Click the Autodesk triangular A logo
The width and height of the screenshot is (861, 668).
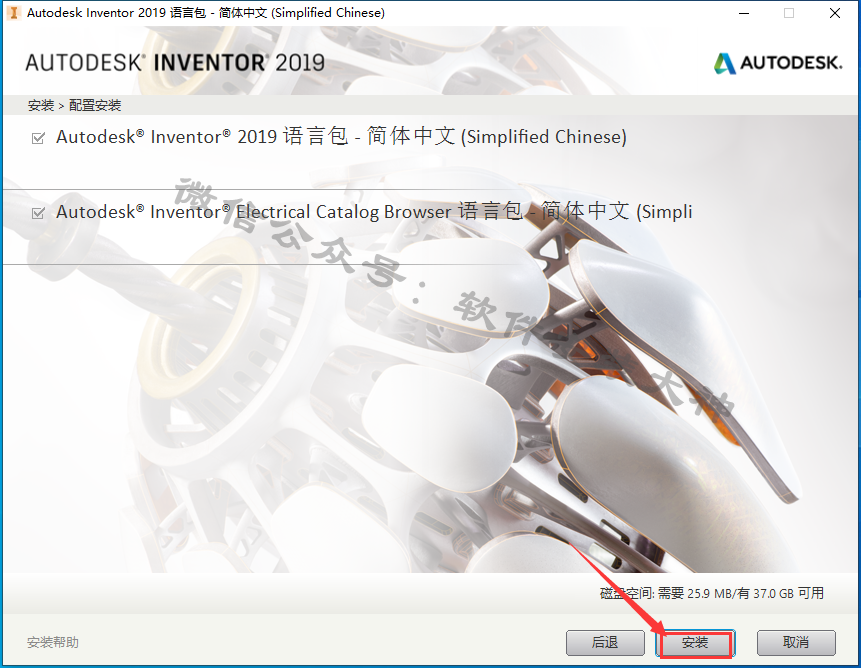pyautogui.click(x=724, y=63)
